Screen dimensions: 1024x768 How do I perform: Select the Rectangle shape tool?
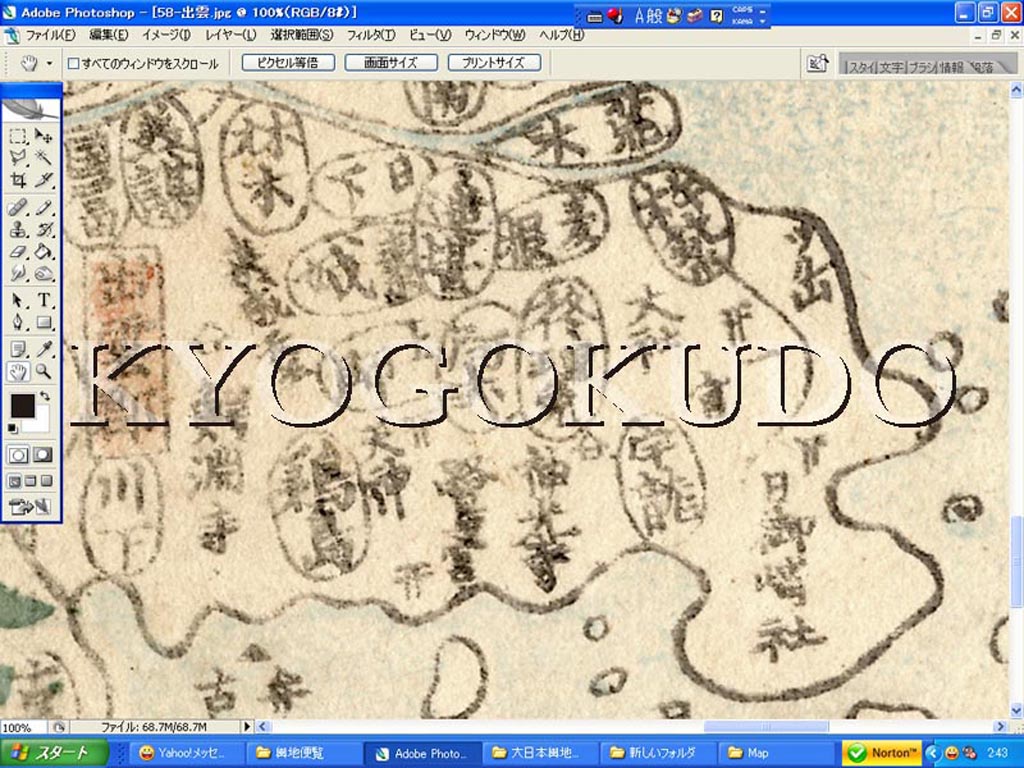coord(43,322)
